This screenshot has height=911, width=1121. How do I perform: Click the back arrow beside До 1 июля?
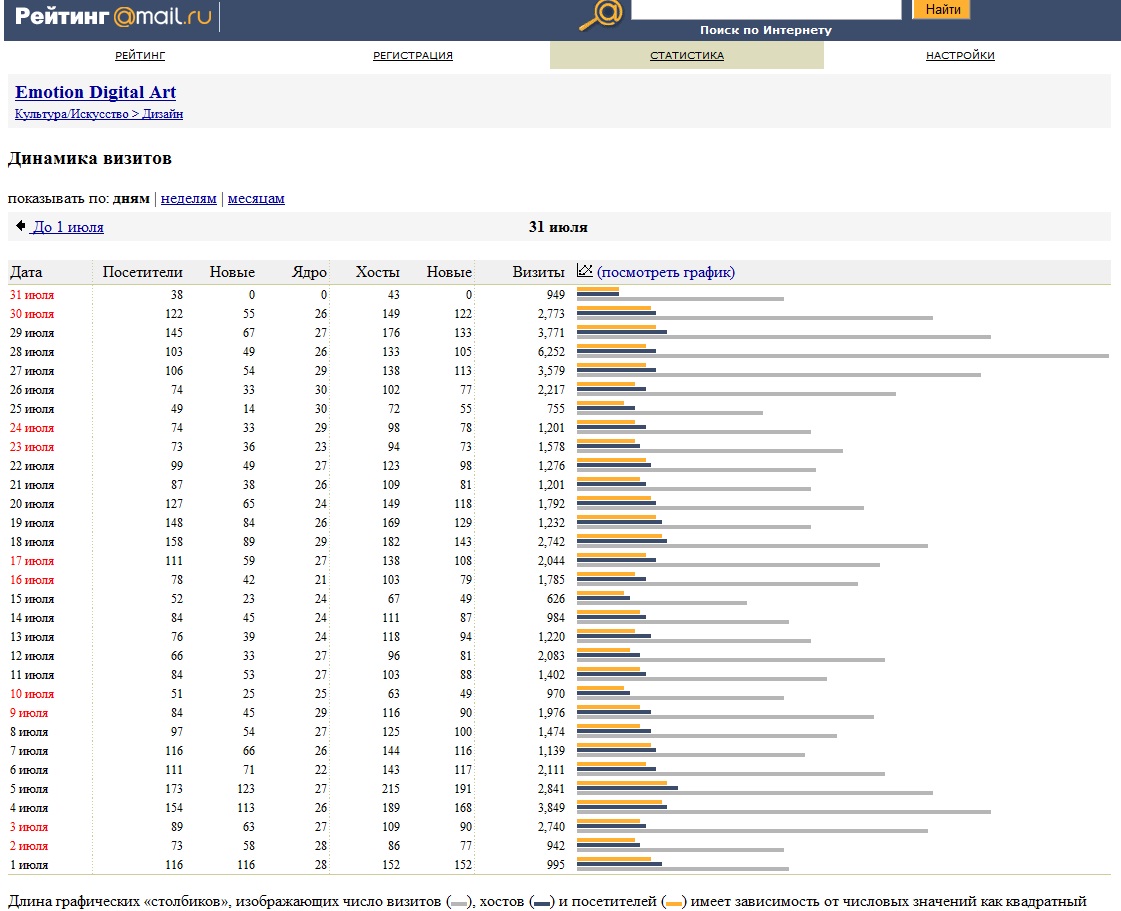20,226
